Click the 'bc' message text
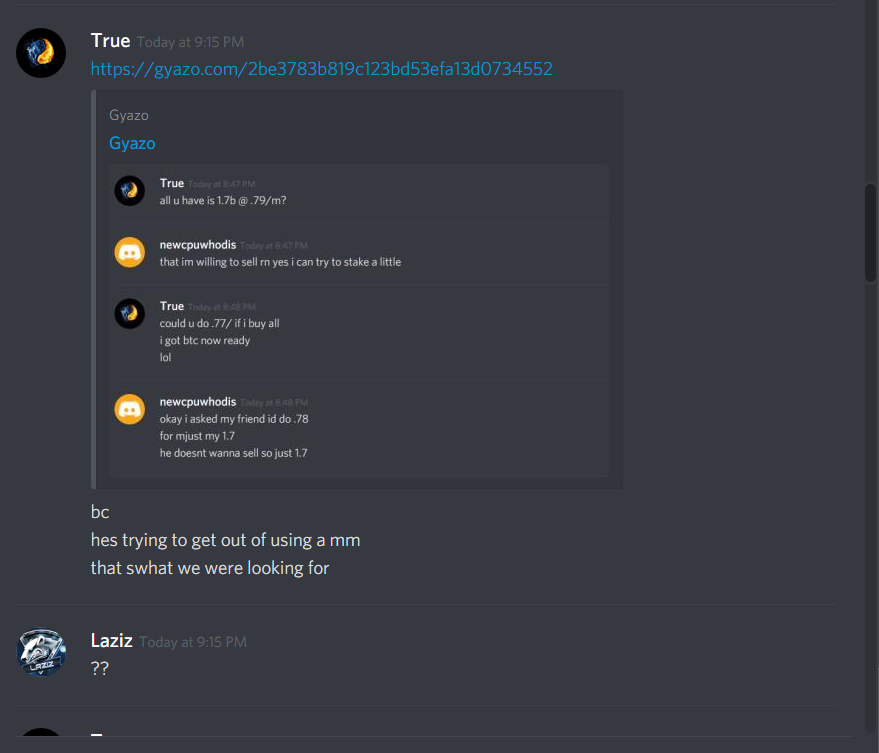The image size is (879, 753). (100, 512)
